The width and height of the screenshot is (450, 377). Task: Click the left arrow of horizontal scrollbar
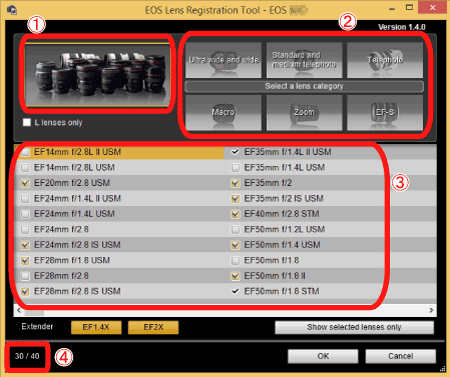(x=19, y=310)
